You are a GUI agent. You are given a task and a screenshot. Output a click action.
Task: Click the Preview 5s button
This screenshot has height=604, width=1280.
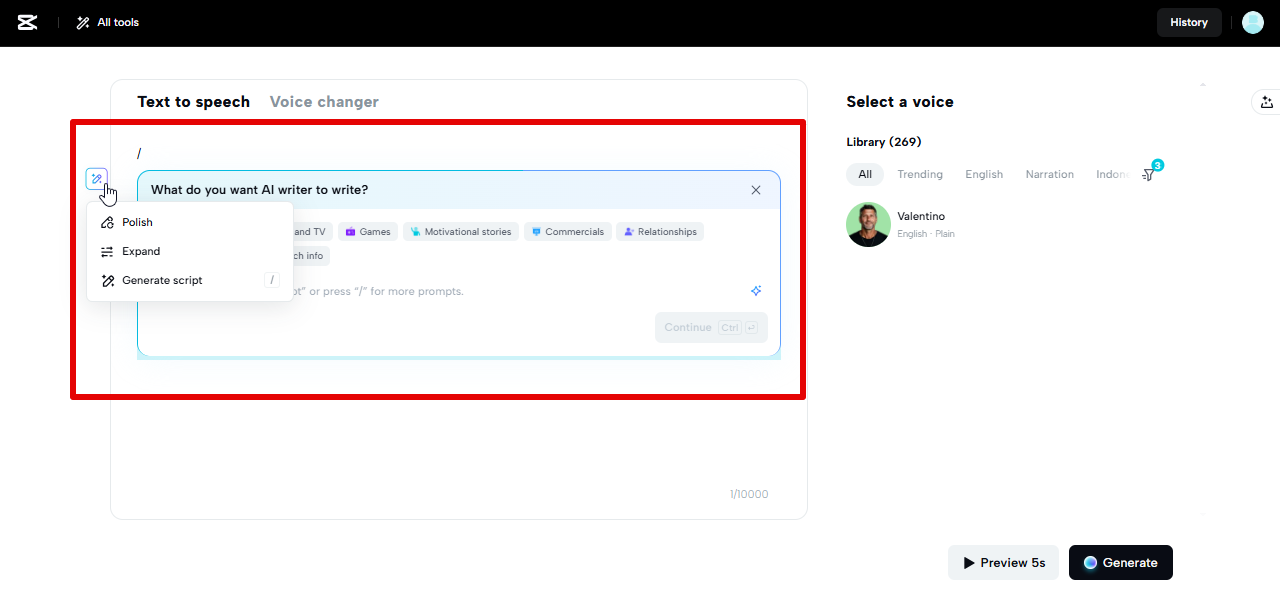coord(1003,562)
